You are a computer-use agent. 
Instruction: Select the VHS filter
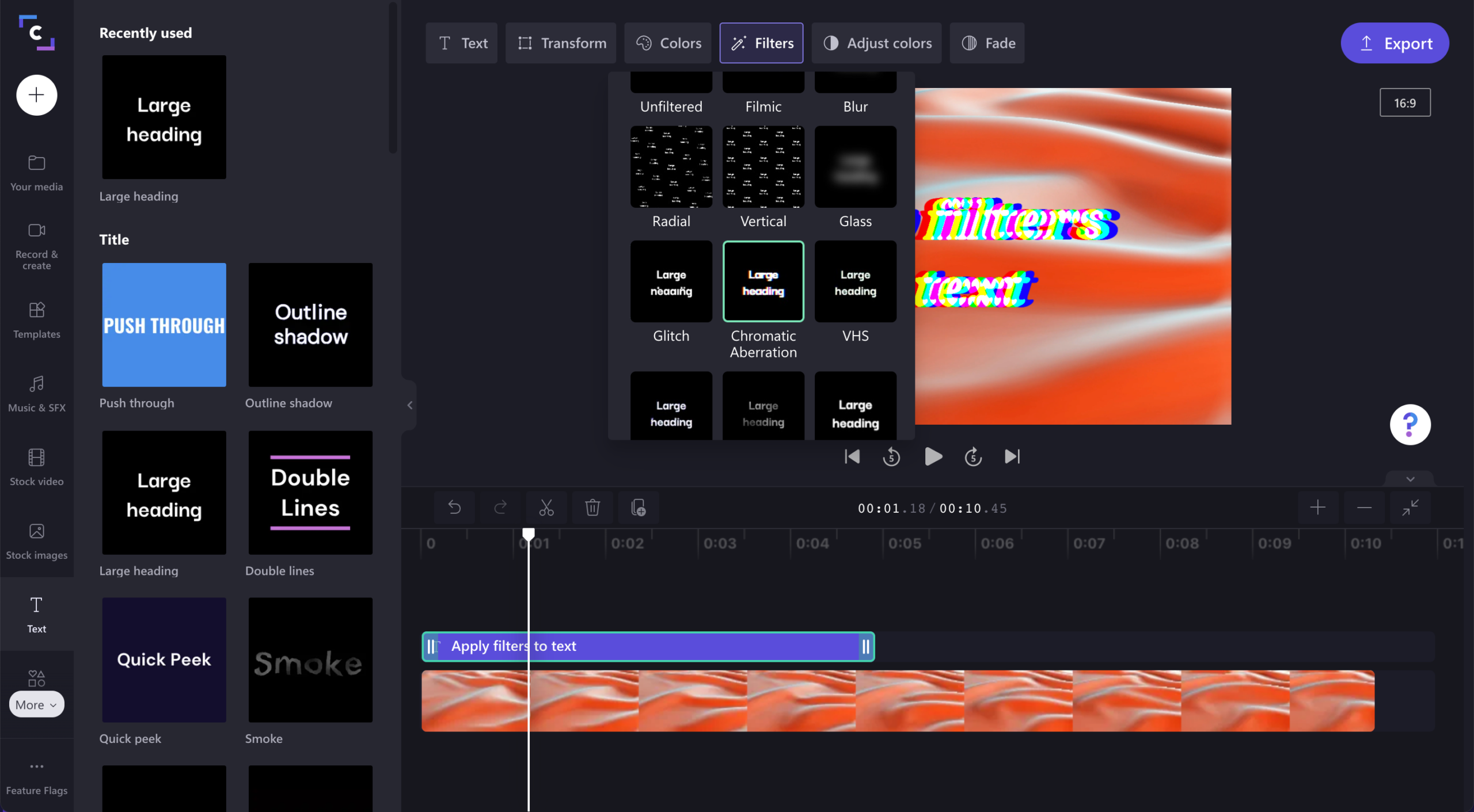pos(855,282)
